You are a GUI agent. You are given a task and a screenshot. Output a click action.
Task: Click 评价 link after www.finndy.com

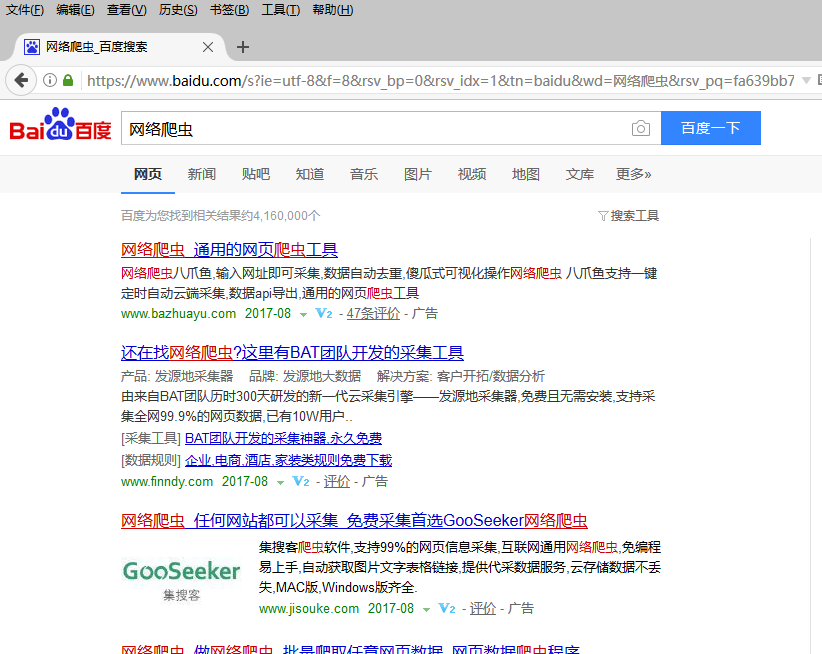pos(337,481)
